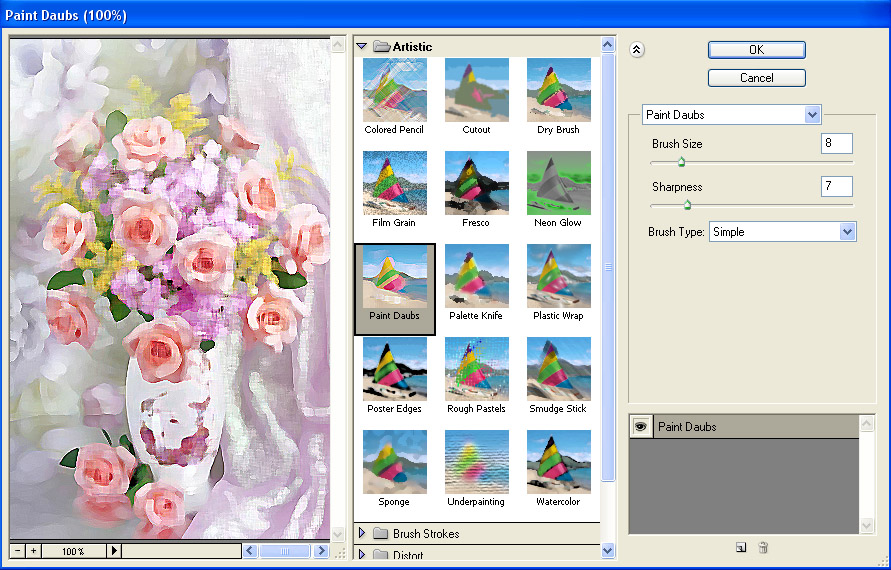891x570 pixels.
Task: Click the Artistic folder icon
Action: [x=382, y=46]
